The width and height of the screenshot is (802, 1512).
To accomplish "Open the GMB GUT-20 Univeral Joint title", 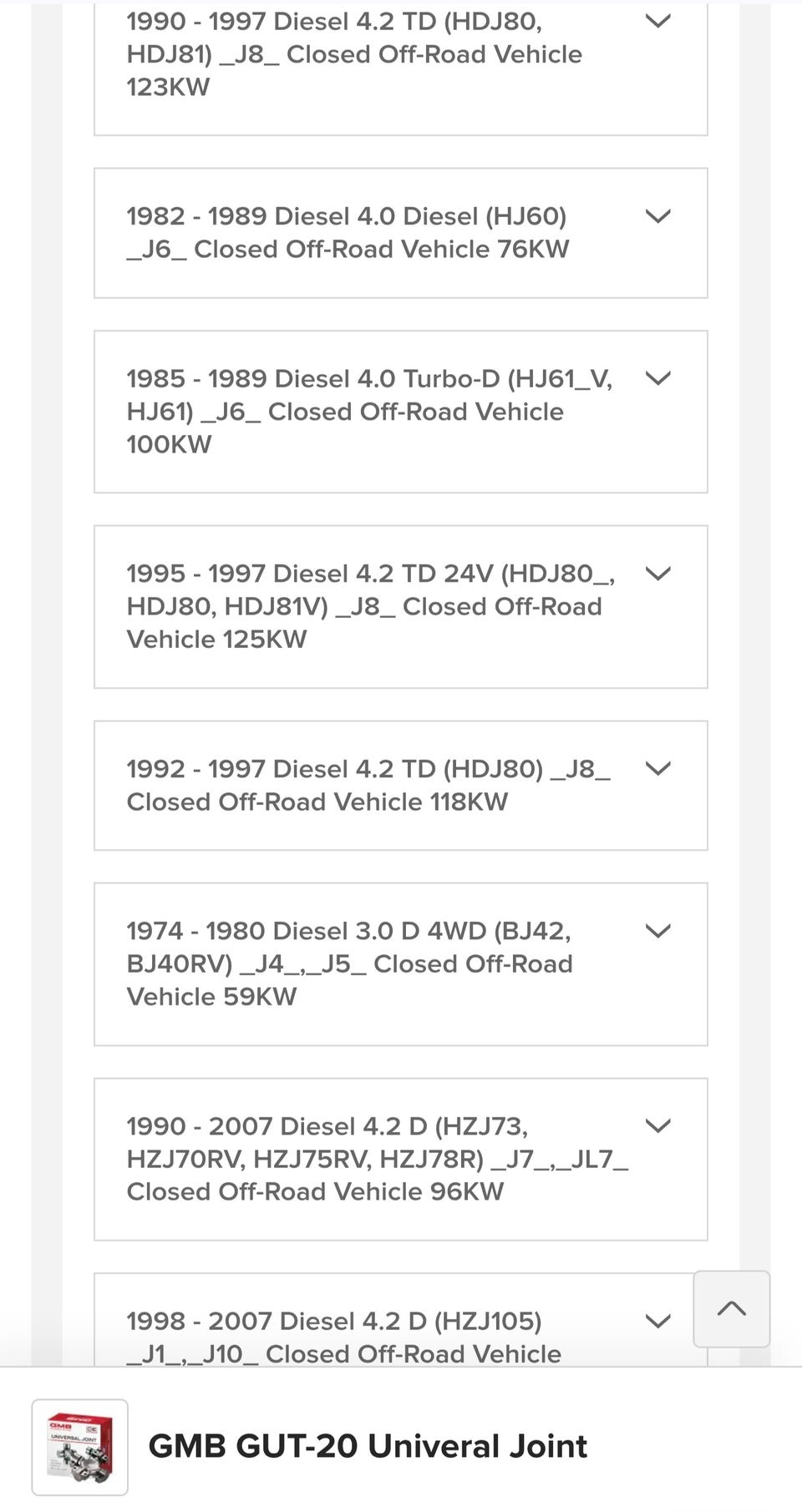I will [368, 1446].
